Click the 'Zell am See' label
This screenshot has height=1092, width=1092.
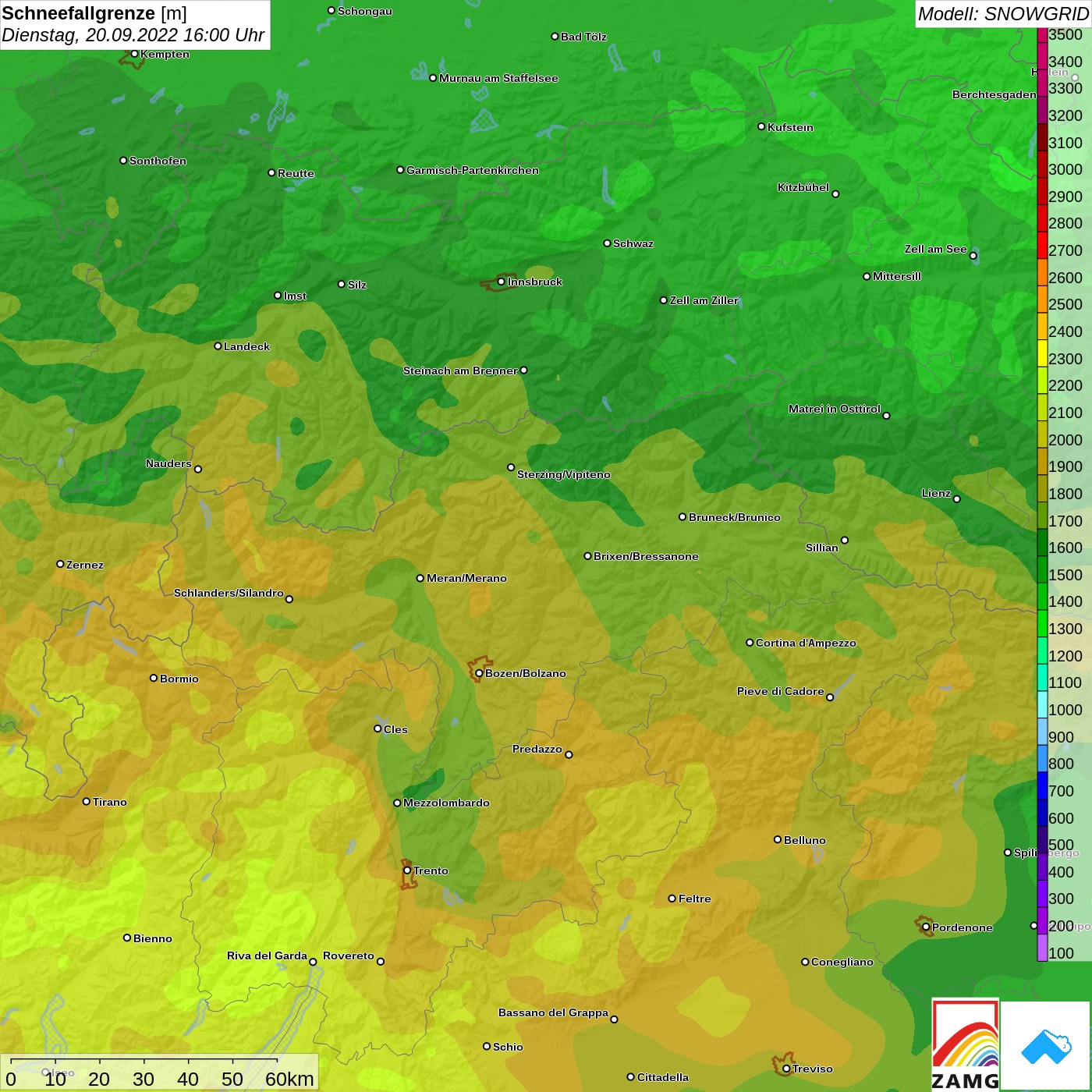[x=936, y=249]
